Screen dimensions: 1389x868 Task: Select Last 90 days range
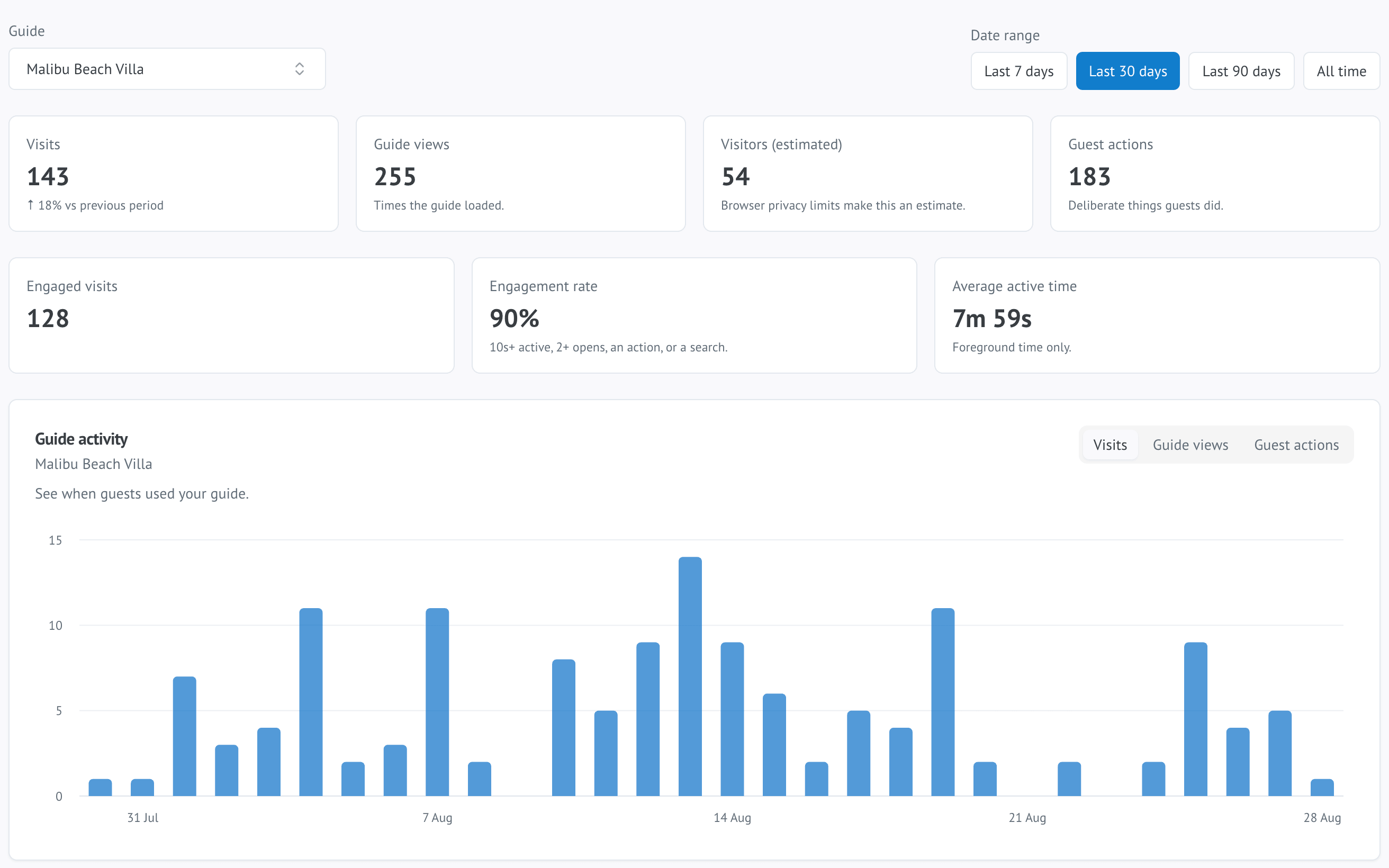point(1241,71)
